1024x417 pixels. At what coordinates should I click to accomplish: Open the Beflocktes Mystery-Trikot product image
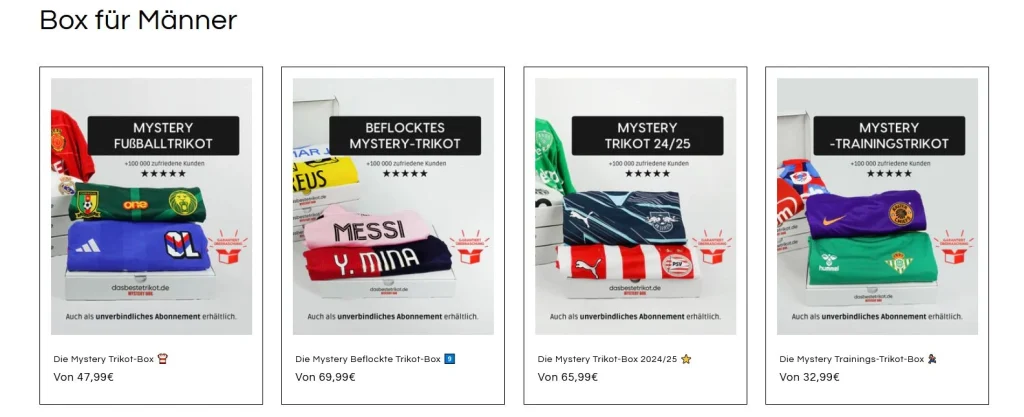tap(393, 206)
